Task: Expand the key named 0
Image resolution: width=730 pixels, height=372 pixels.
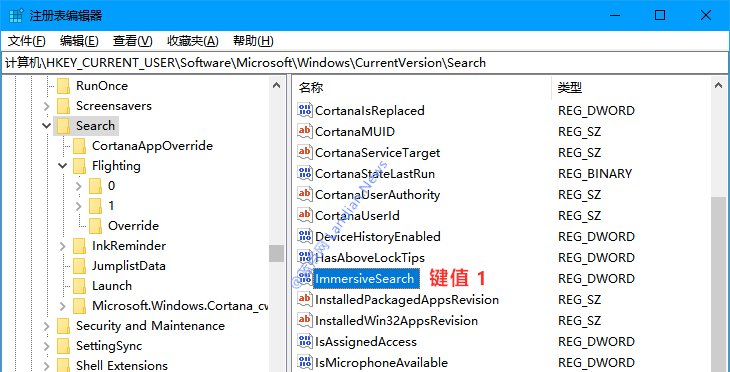Action: (x=78, y=187)
